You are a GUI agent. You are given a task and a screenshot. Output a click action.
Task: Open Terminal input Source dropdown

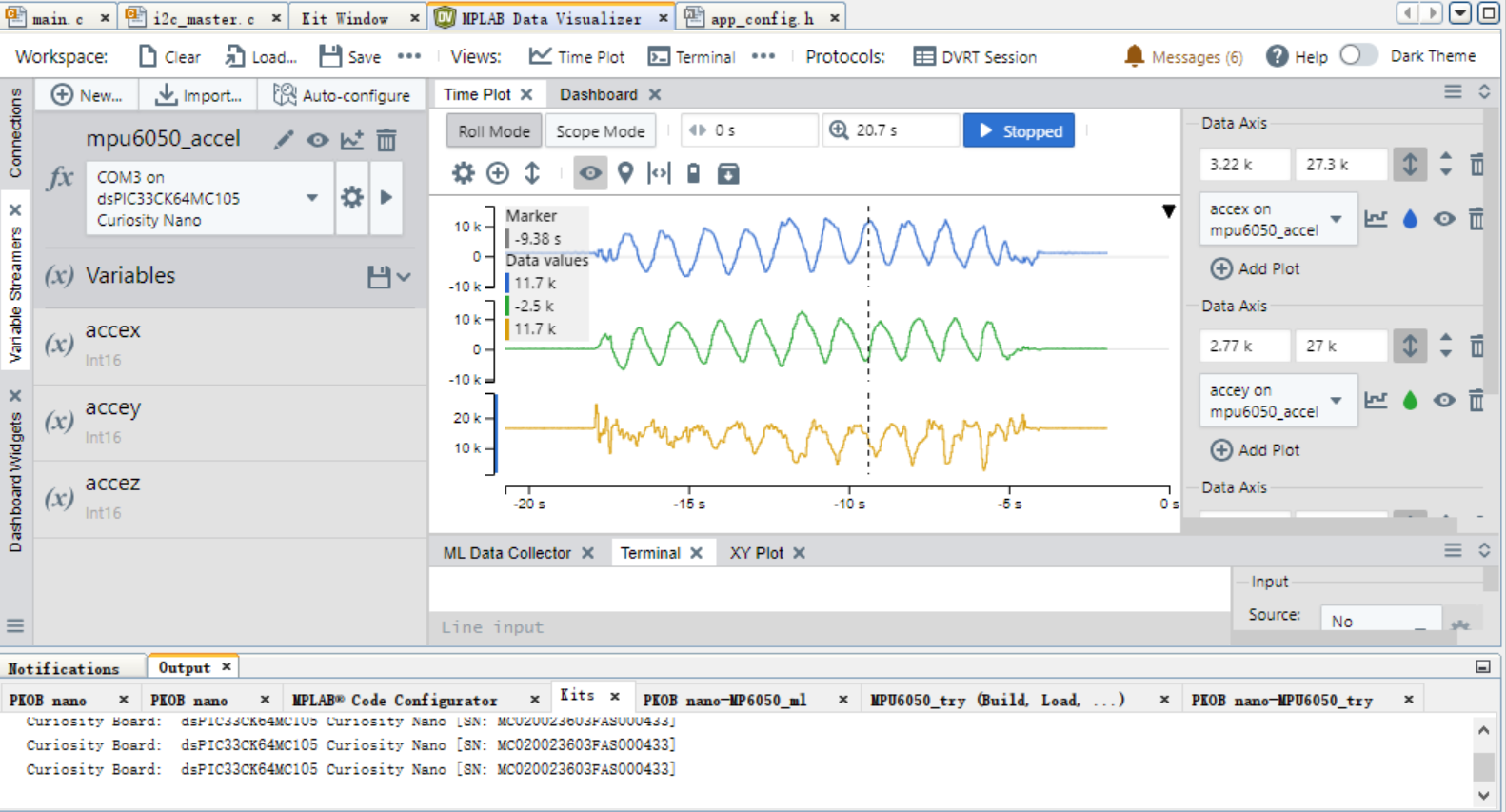1380,621
